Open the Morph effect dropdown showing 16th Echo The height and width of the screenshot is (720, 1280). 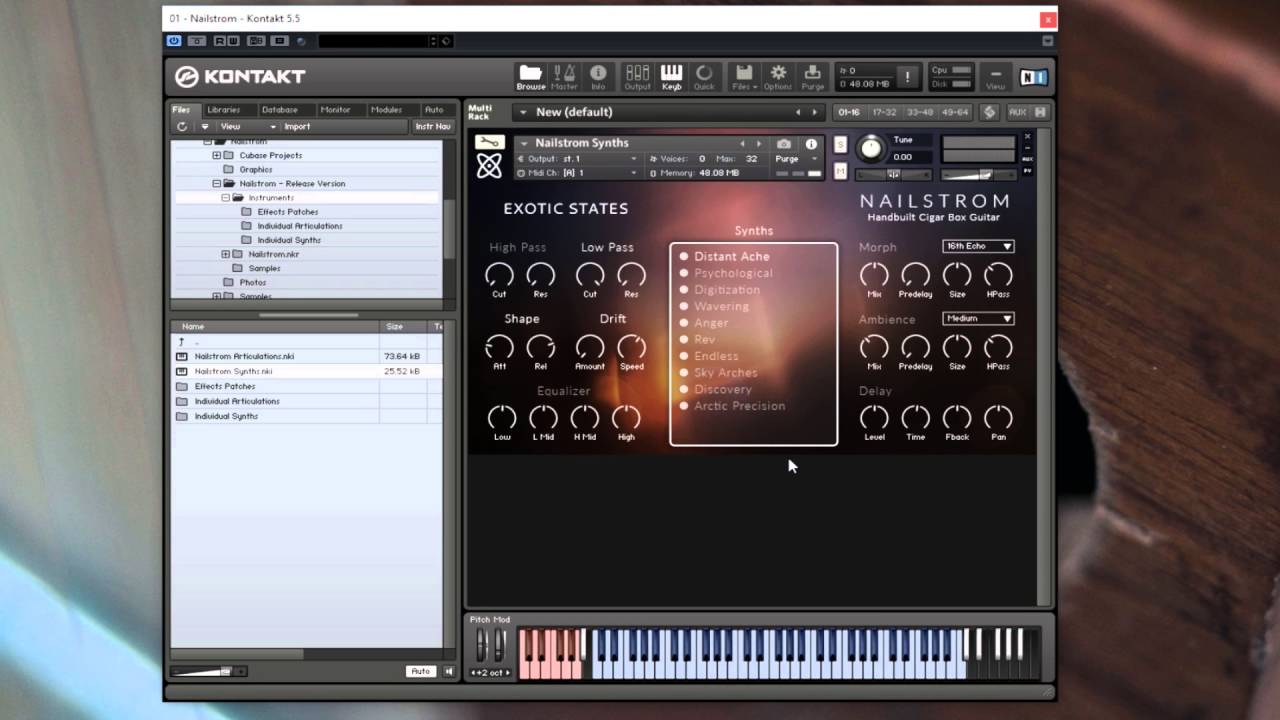pyautogui.click(x=977, y=246)
